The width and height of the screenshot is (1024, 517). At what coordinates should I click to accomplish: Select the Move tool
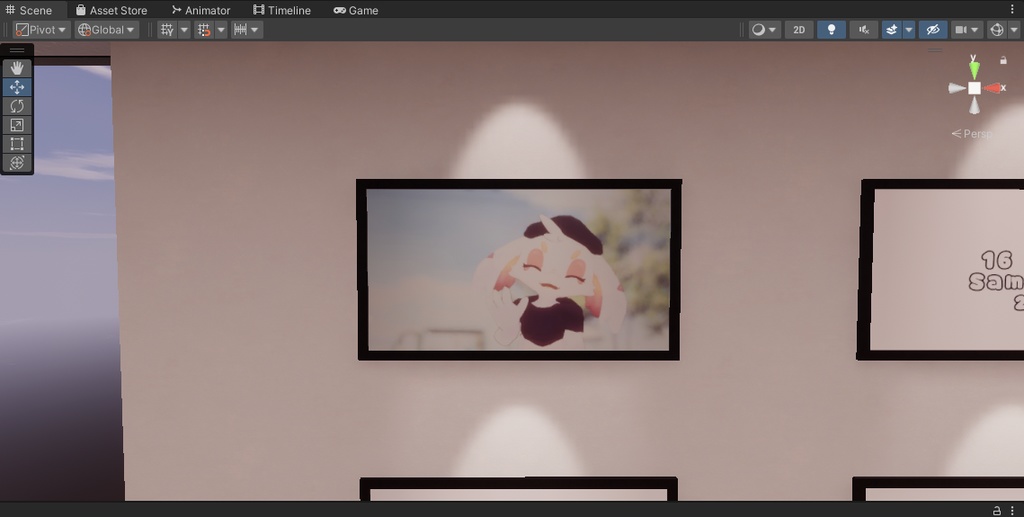click(17, 87)
